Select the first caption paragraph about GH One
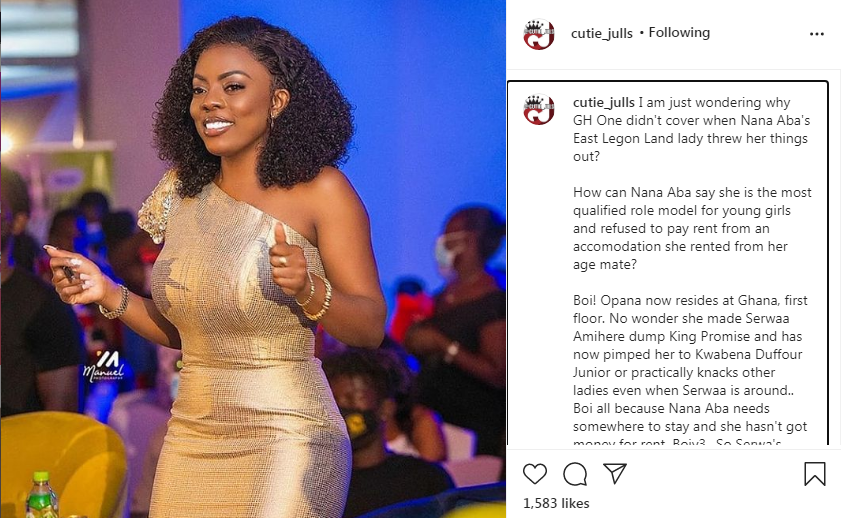The image size is (841, 518). click(x=692, y=129)
